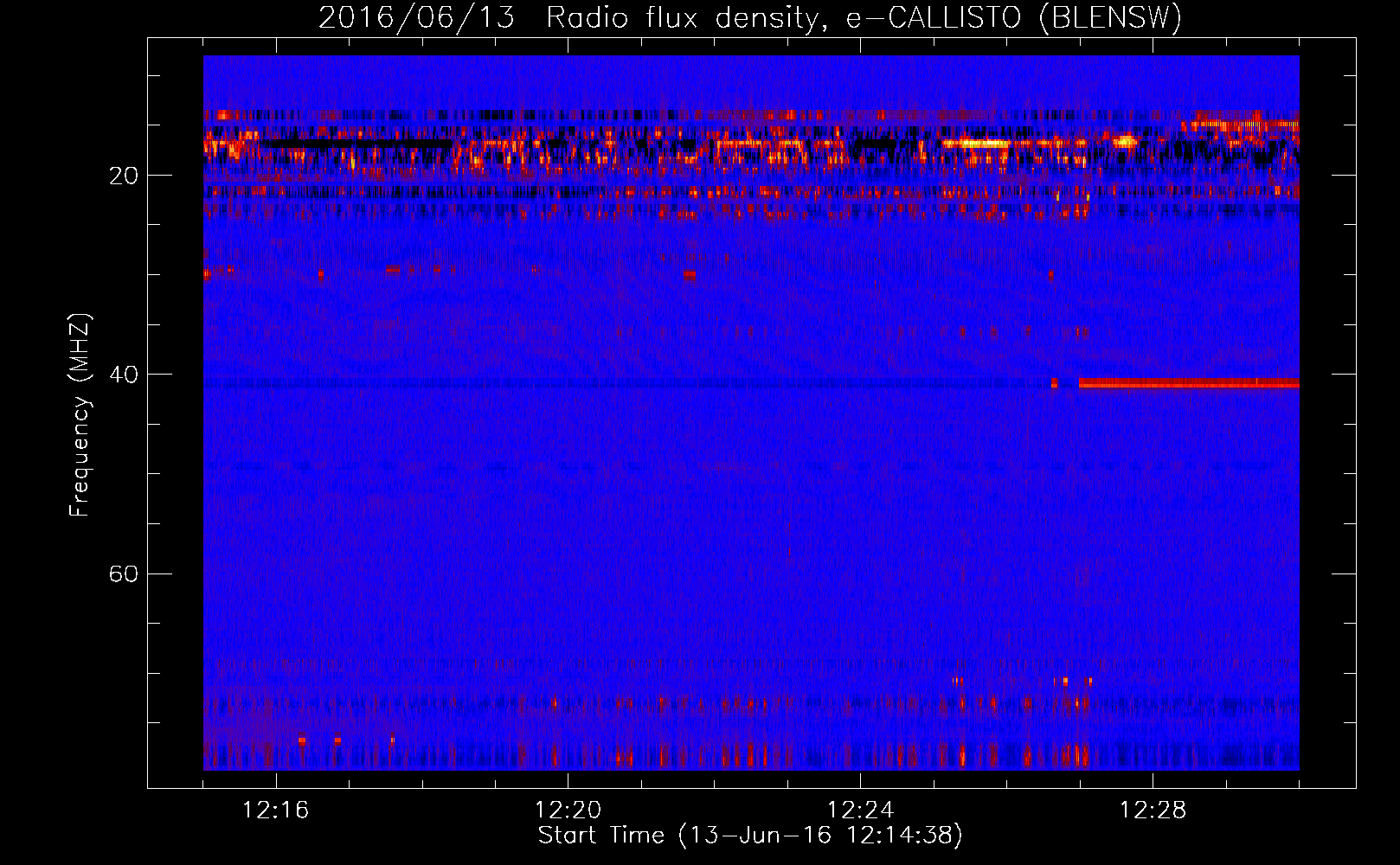
Task: Select the 12:20 time tick label
Action: [568, 810]
